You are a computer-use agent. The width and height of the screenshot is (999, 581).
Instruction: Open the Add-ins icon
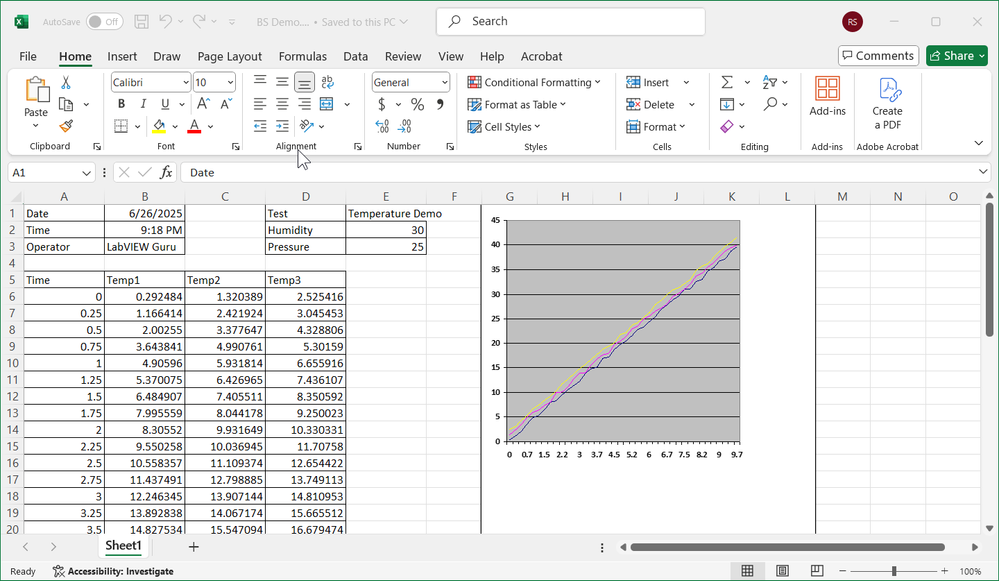(x=827, y=97)
